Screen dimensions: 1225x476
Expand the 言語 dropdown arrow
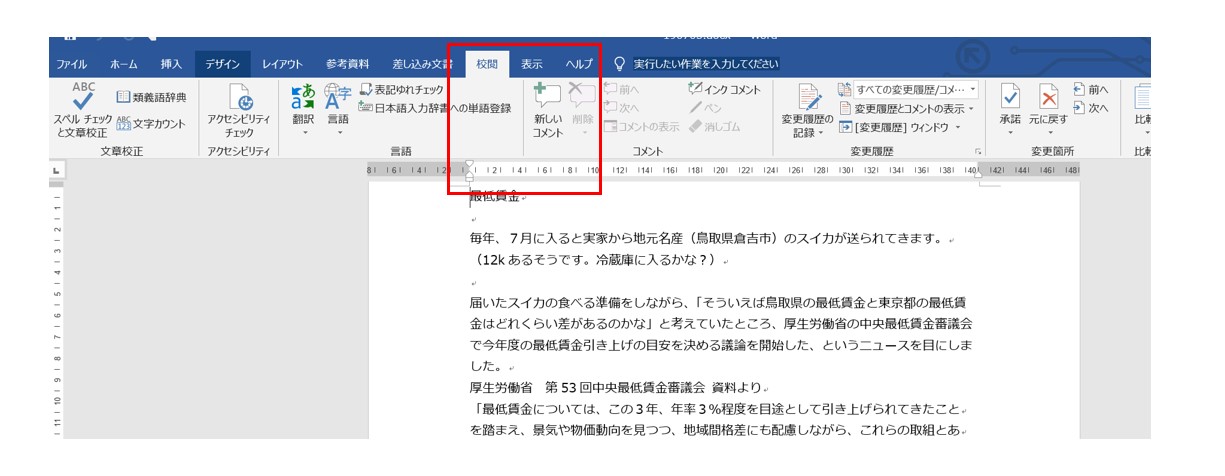coord(339,133)
